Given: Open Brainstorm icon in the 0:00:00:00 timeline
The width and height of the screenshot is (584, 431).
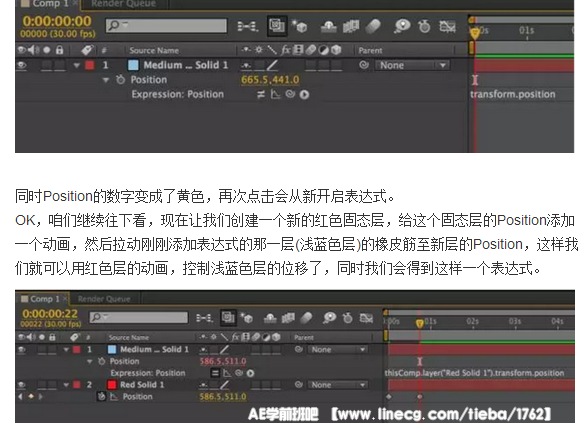Looking at the screenshot, I should coord(402,26).
